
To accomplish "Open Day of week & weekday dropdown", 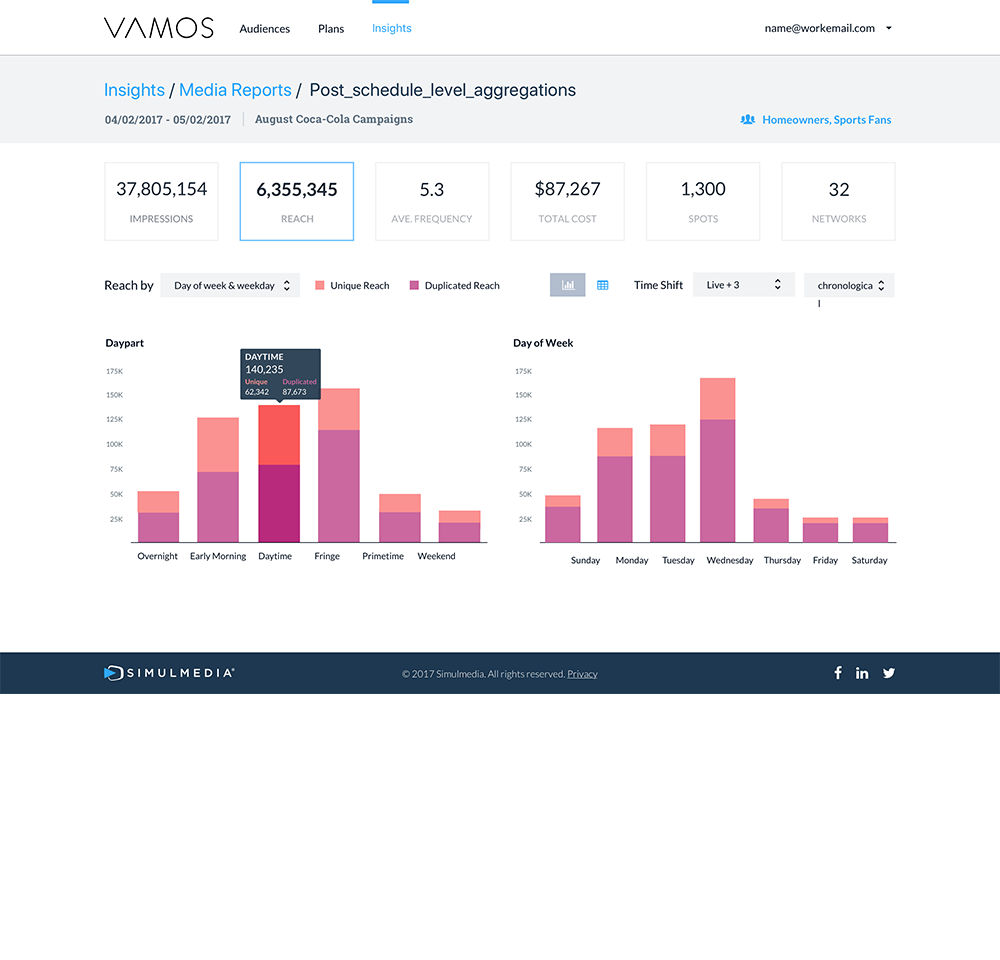I will 230,286.
